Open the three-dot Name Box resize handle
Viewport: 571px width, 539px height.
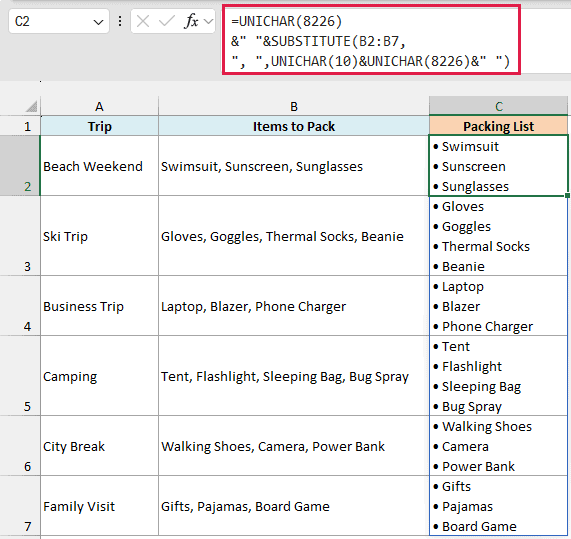point(120,21)
